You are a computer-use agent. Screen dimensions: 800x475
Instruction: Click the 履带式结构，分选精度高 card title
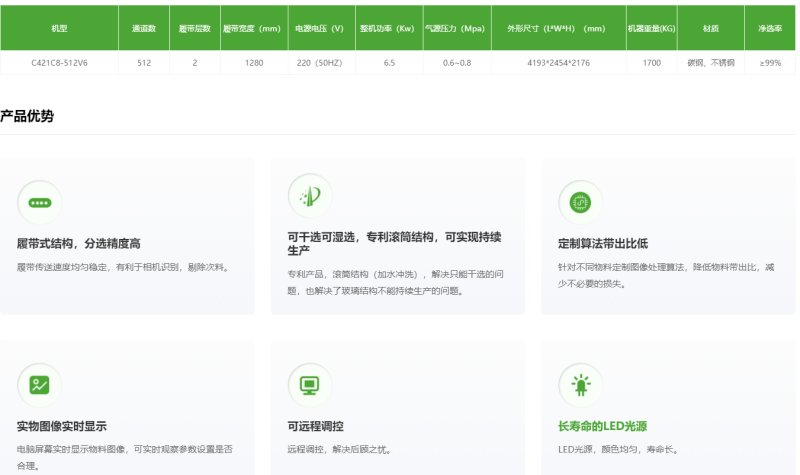point(78,244)
